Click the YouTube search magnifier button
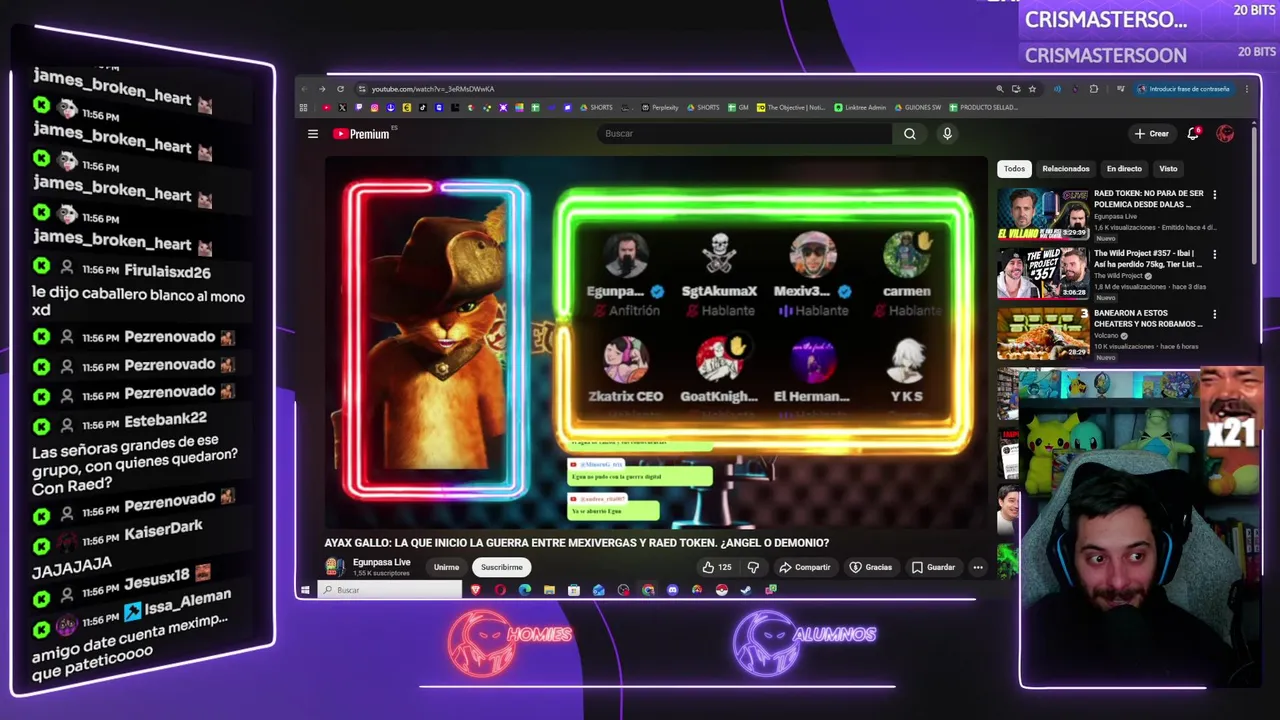 coord(910,134)
